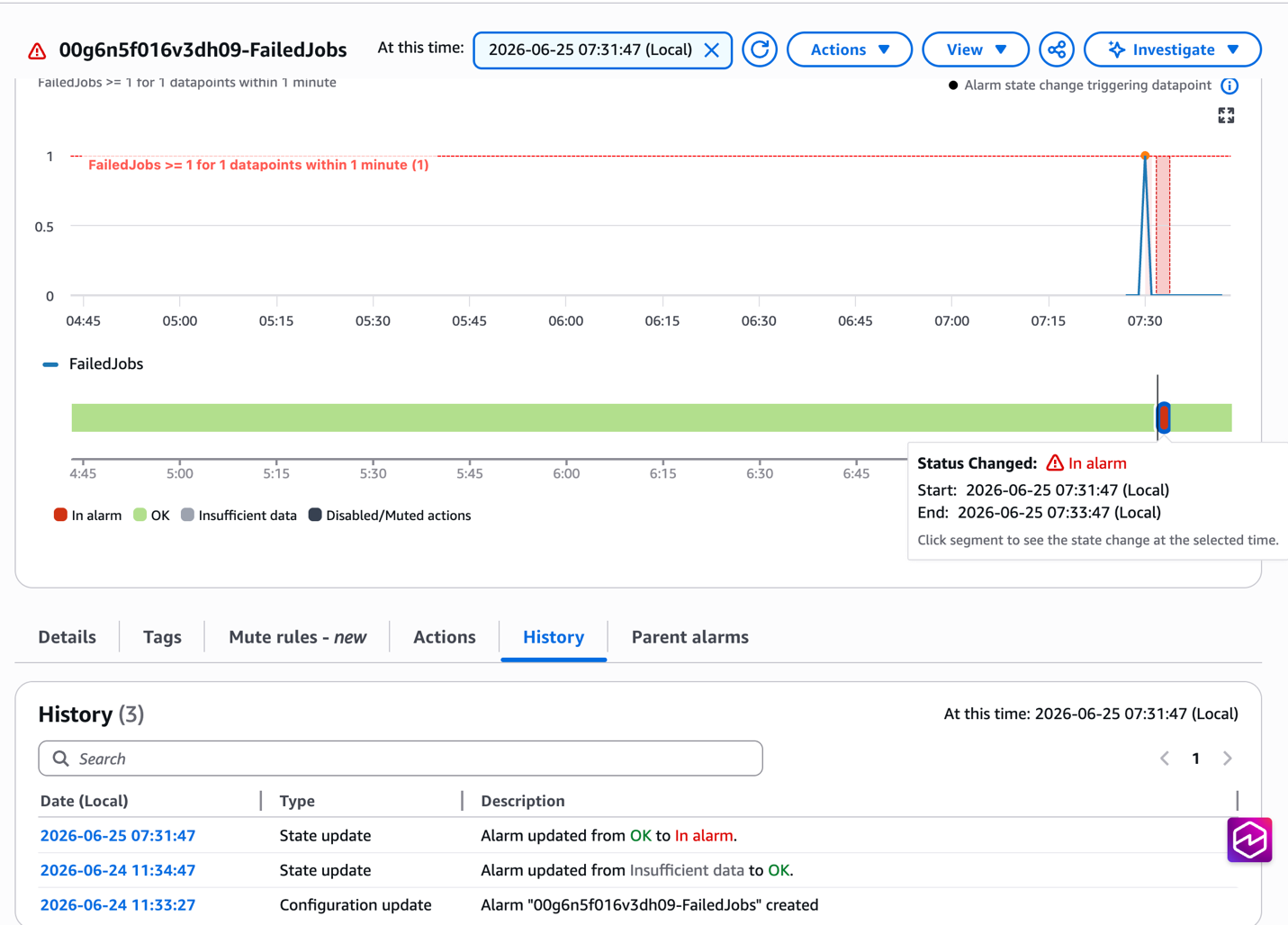Switch to the Details tab
Screen dimensions: 1288x925
(x=68, y=637)
